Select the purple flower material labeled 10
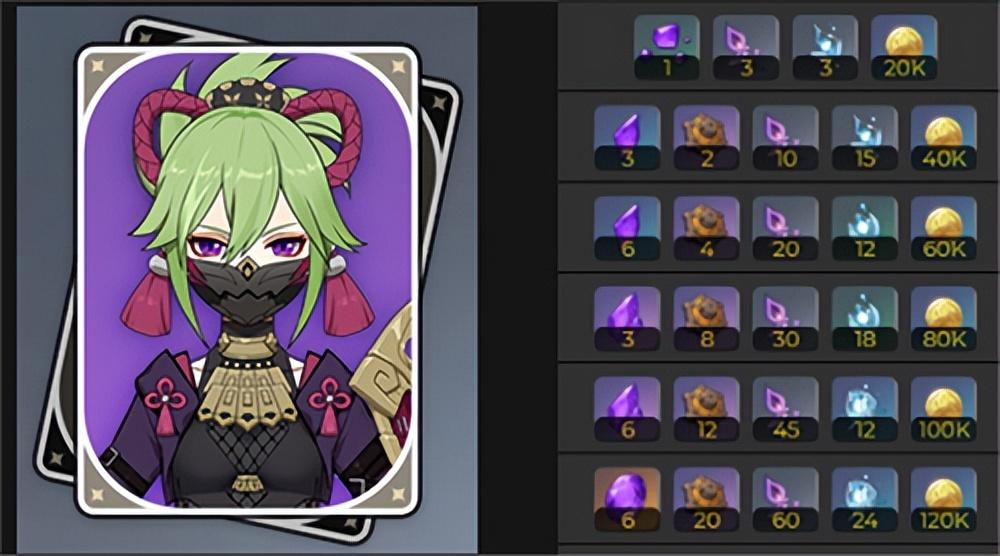Viewport: 1000px width, 556px height. (785, 138)
